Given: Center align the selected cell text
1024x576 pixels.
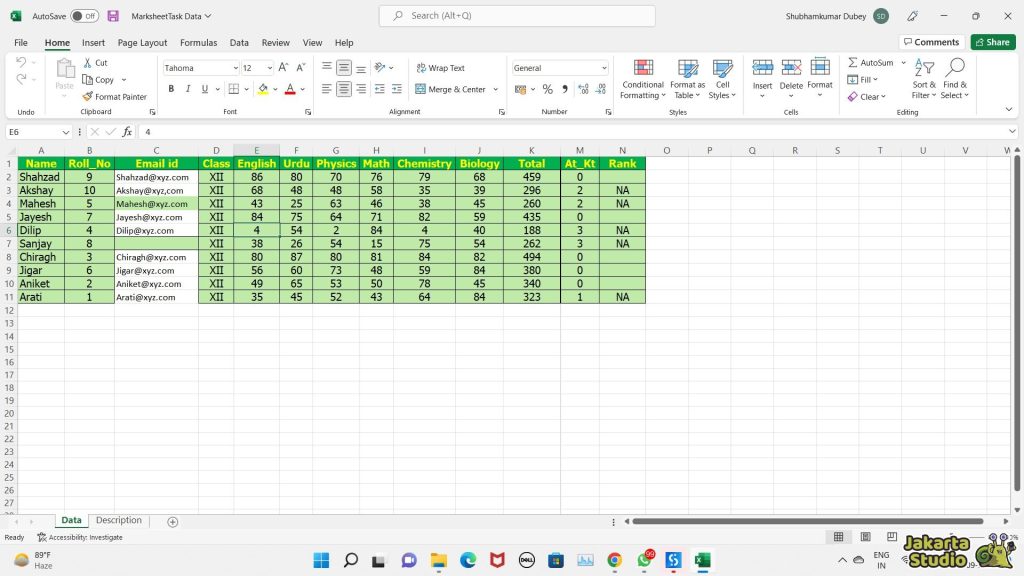Looking at the screenshot, I should tap(344, 89).
